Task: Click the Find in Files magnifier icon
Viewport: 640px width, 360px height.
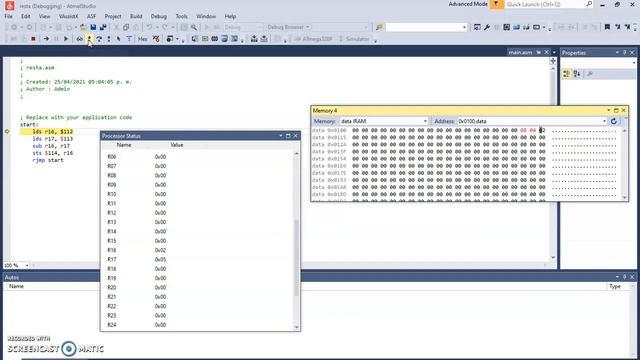Action: click(x=194, y=27)
